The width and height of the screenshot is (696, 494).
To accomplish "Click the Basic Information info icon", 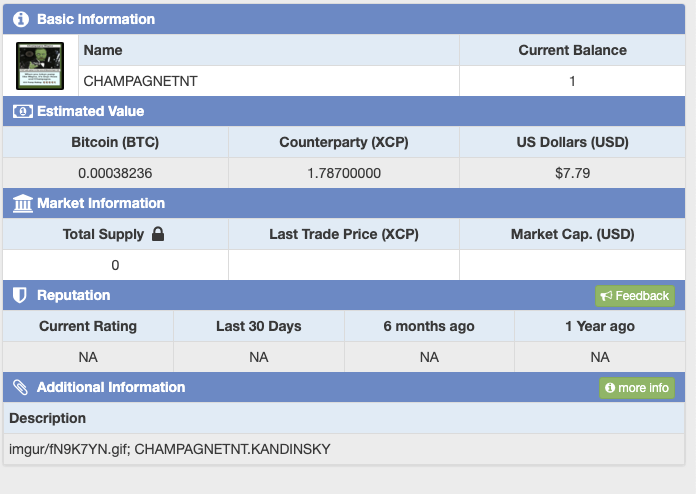I will coord(21,19).
